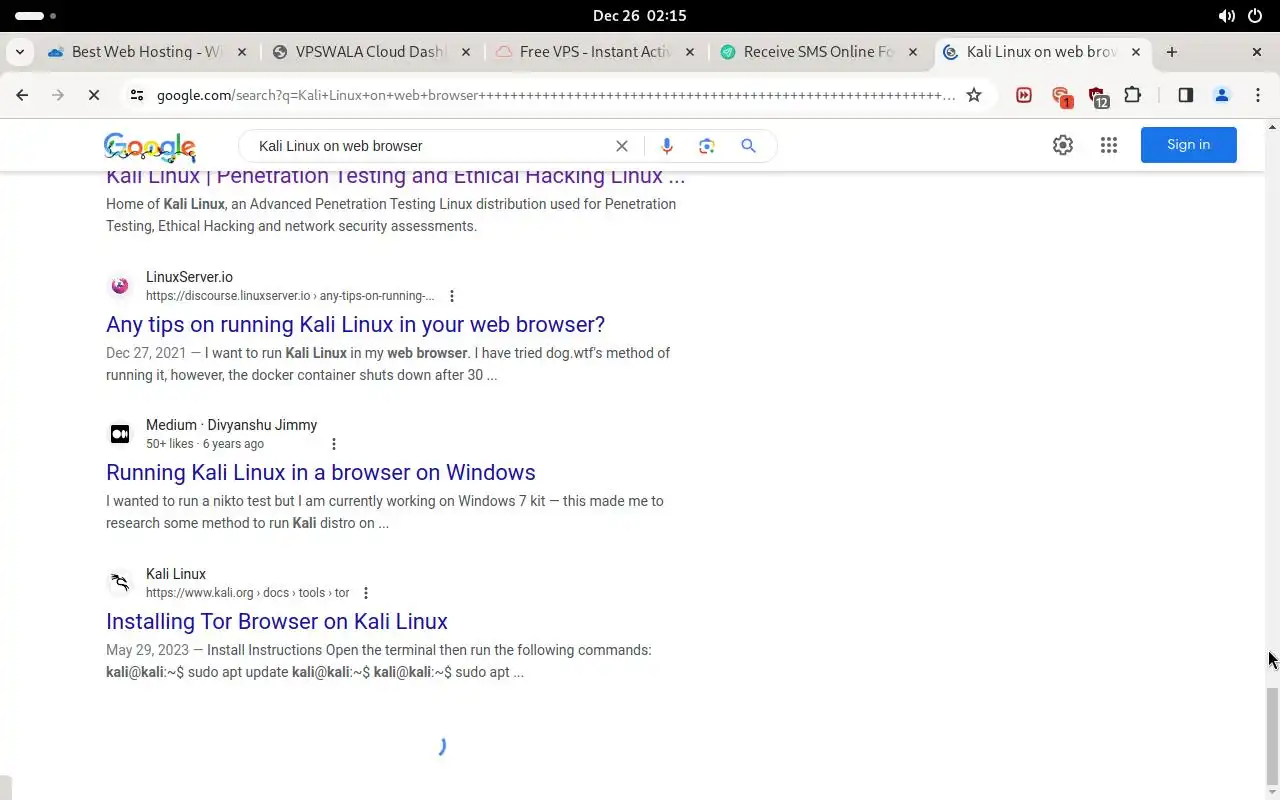This screenshot has height=800, width=1280.
Task: Open the Extensions puzzle-piece menu
Action: [x=1132, y=95]
